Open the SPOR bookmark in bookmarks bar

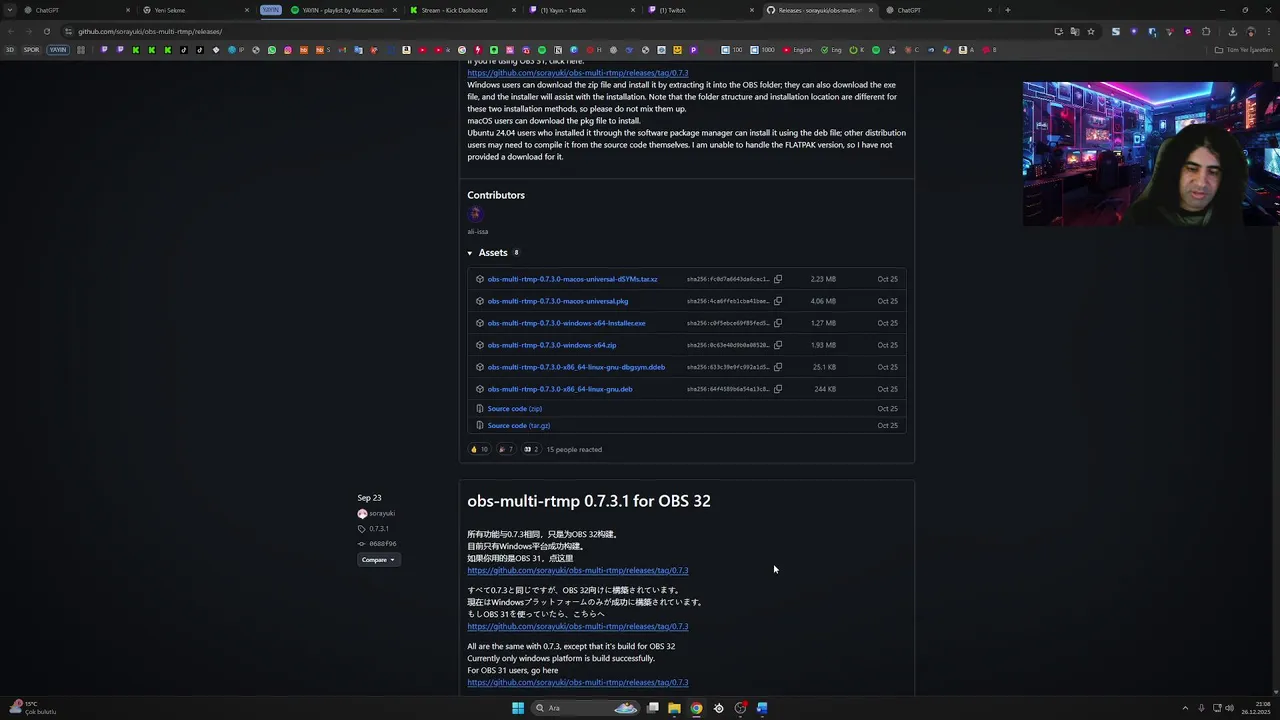pyautogui.click(x=31, y=49)
